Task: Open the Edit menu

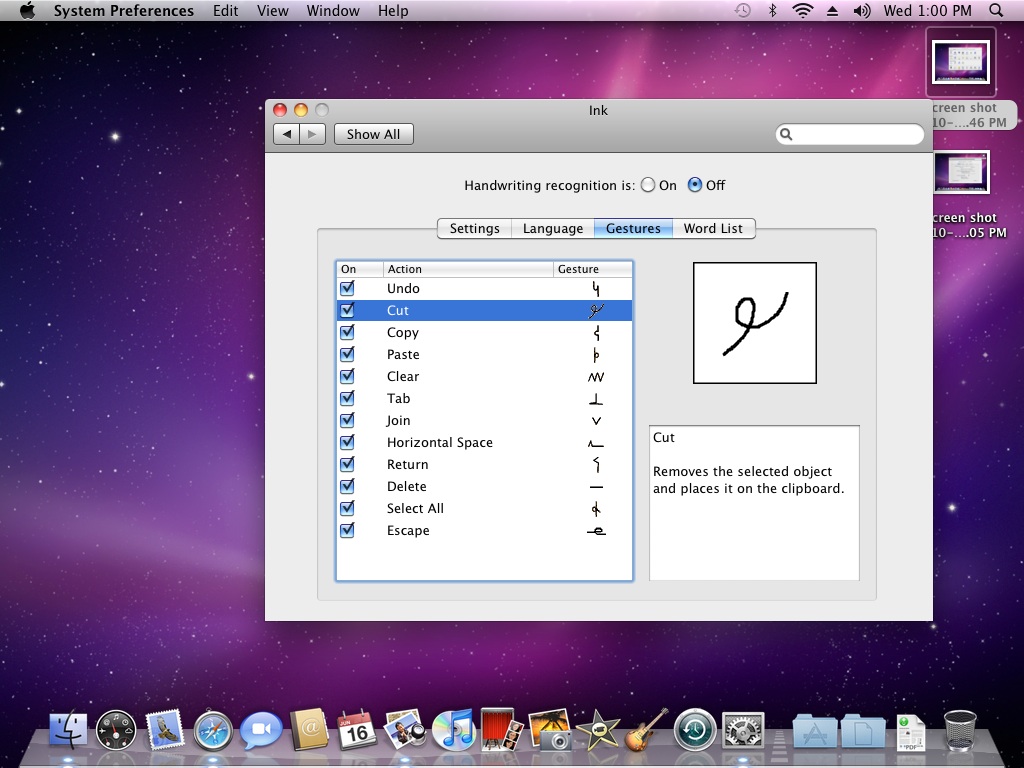Action: [225, 10]
